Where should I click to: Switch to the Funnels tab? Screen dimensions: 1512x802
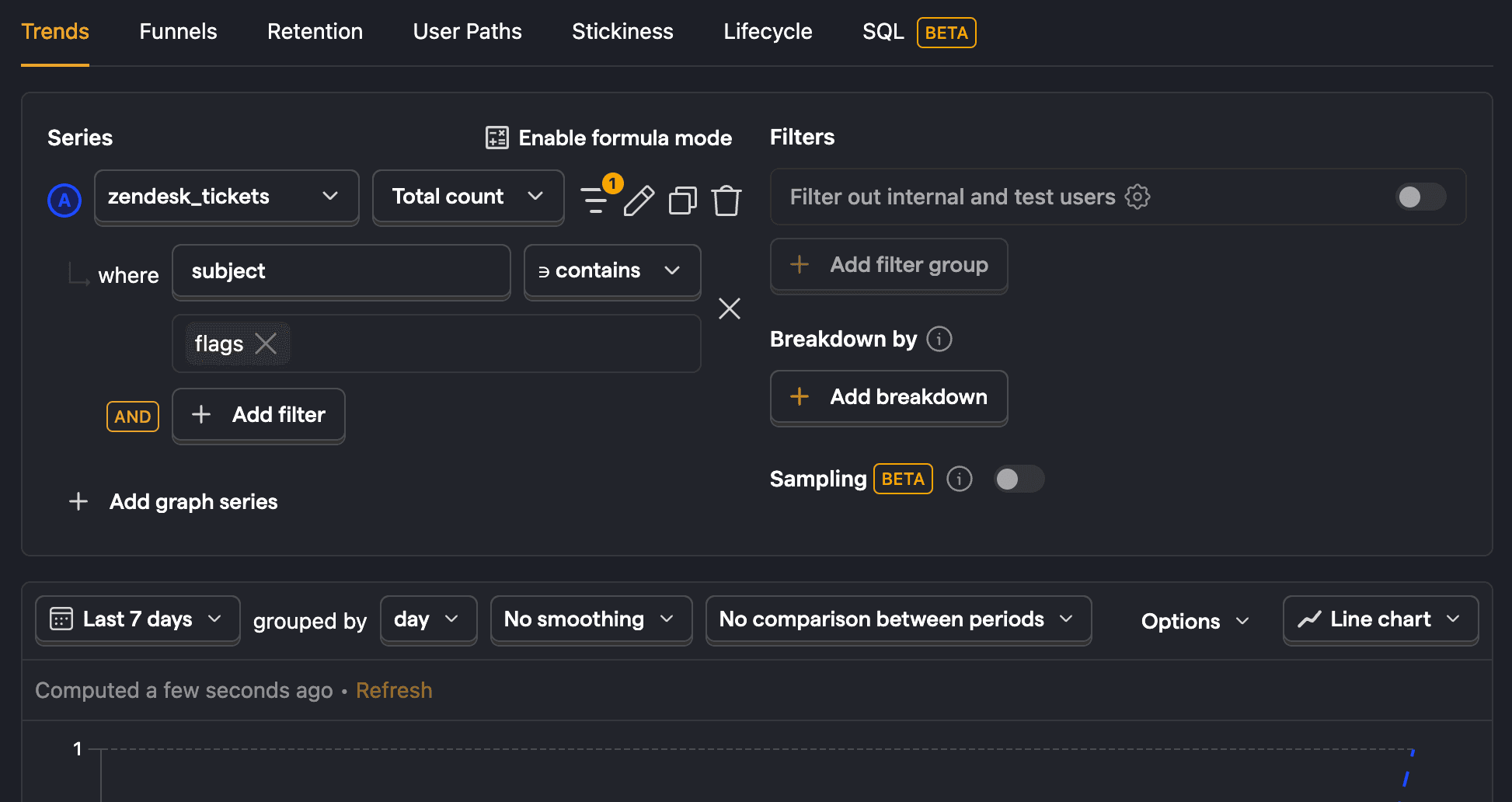(178, 32)
